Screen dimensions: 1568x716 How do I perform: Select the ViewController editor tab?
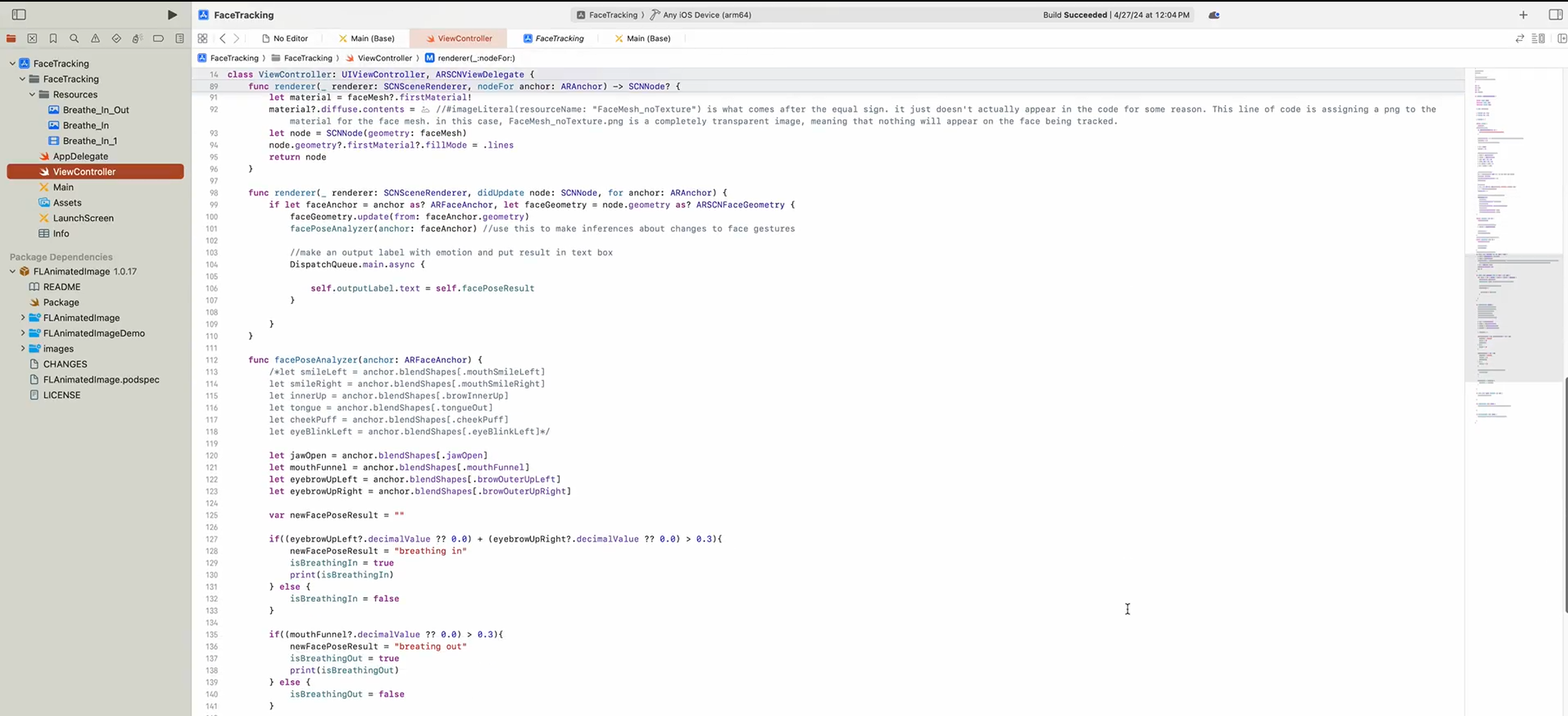[x=459, y=38]
